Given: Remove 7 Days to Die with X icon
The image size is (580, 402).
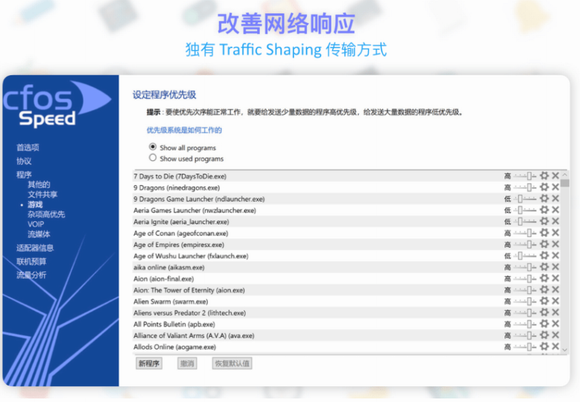Looking at the screenshot, I should pyautogui.click(x=555, y=176).
